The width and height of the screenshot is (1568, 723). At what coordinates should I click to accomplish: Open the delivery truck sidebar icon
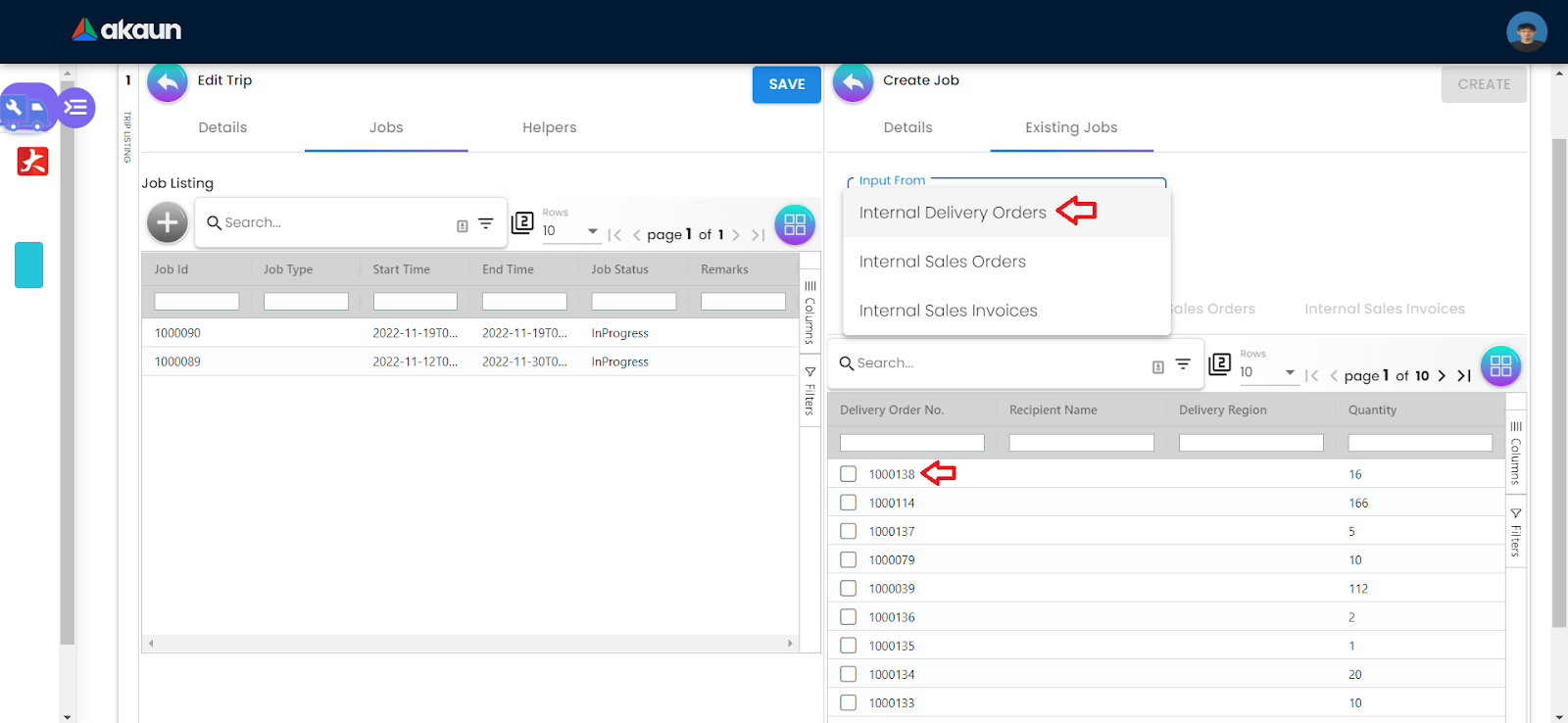[26, 109]
